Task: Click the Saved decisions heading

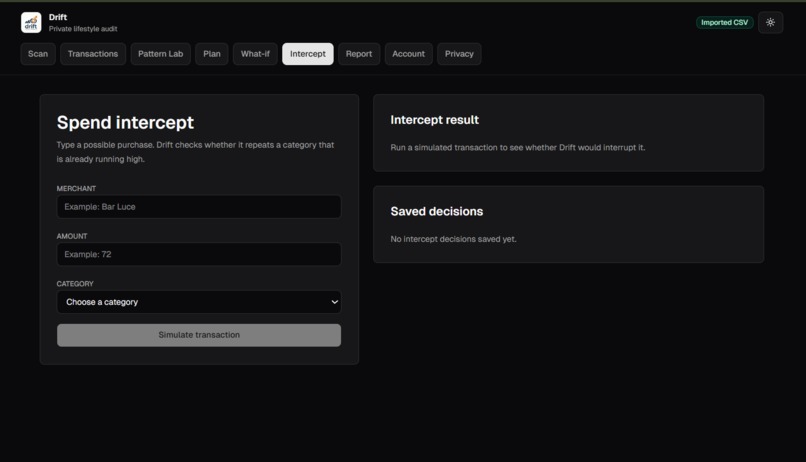Action: point(436,211)
